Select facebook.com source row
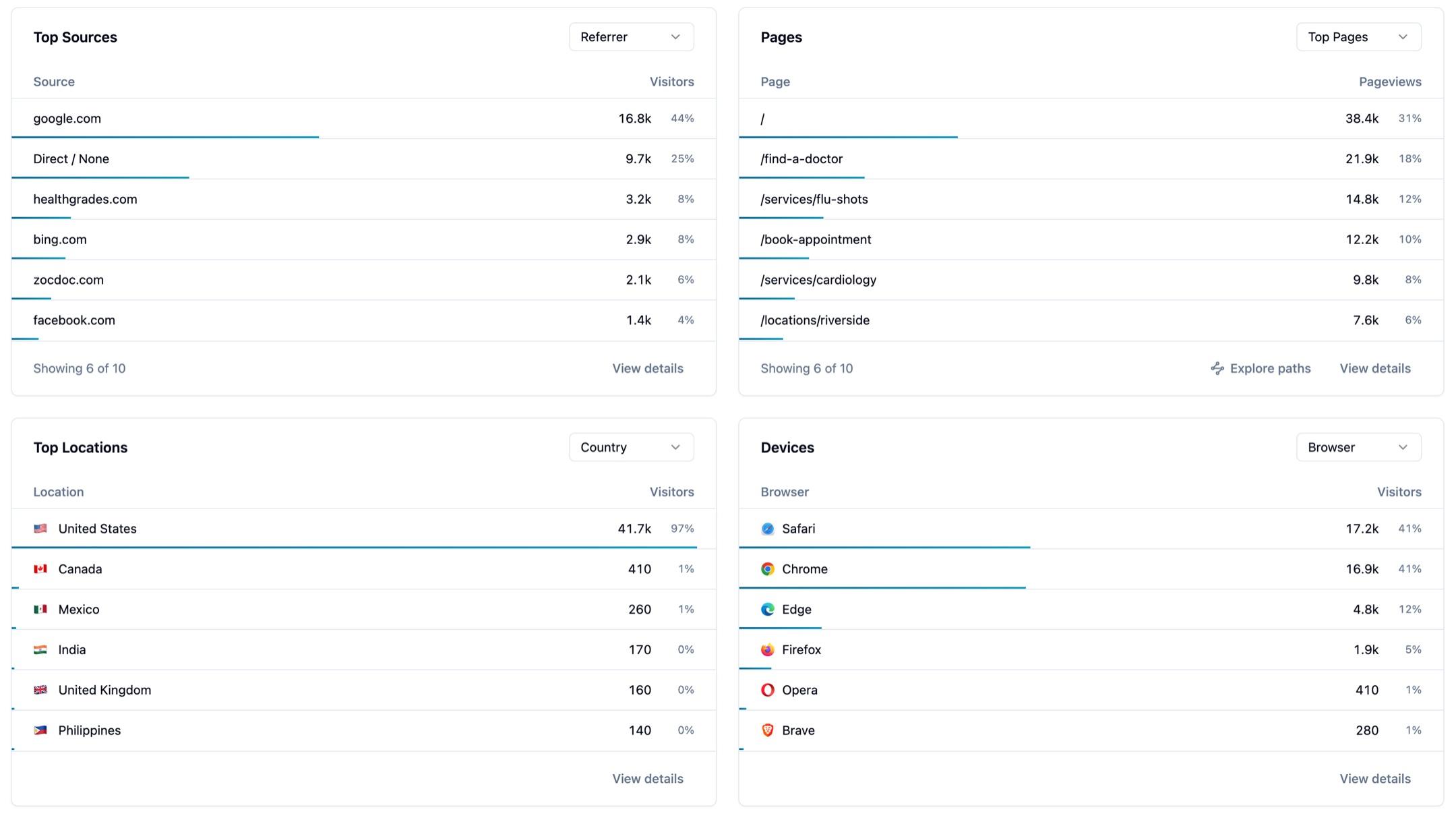This screenshot has width=1456, height=820. [363, 320]
